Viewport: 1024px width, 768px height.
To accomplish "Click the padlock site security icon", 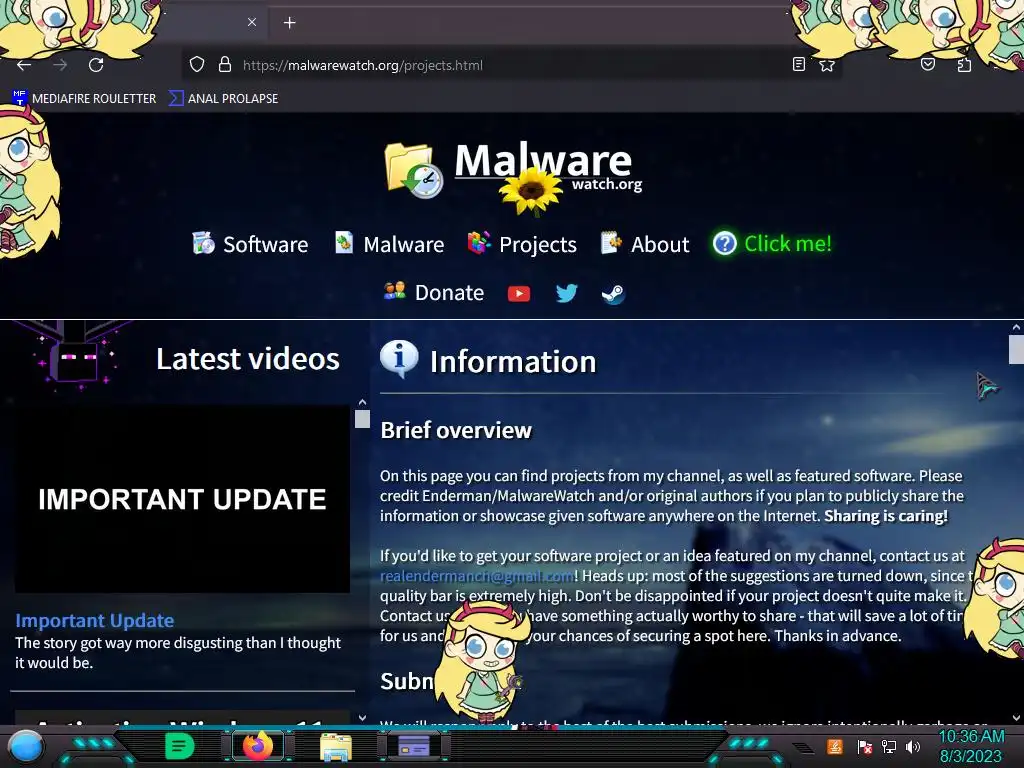I will (225, 65).
